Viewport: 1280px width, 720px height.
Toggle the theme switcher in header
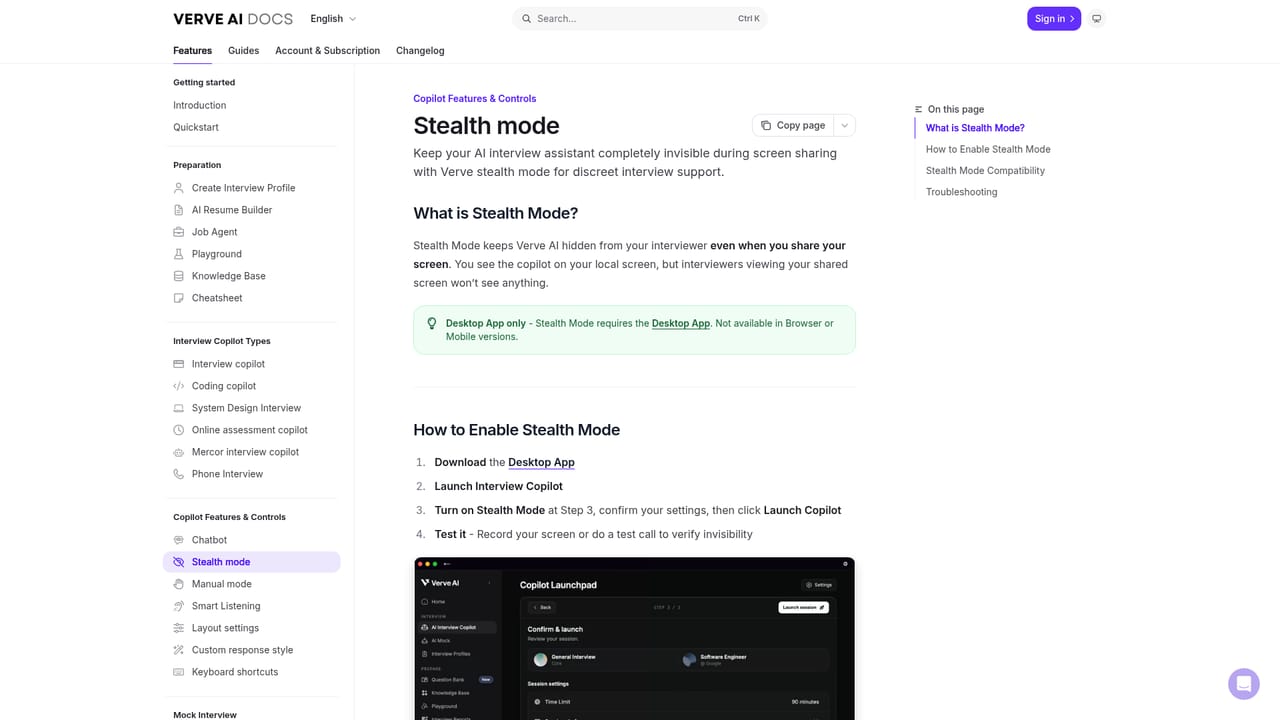(1097, 19)
